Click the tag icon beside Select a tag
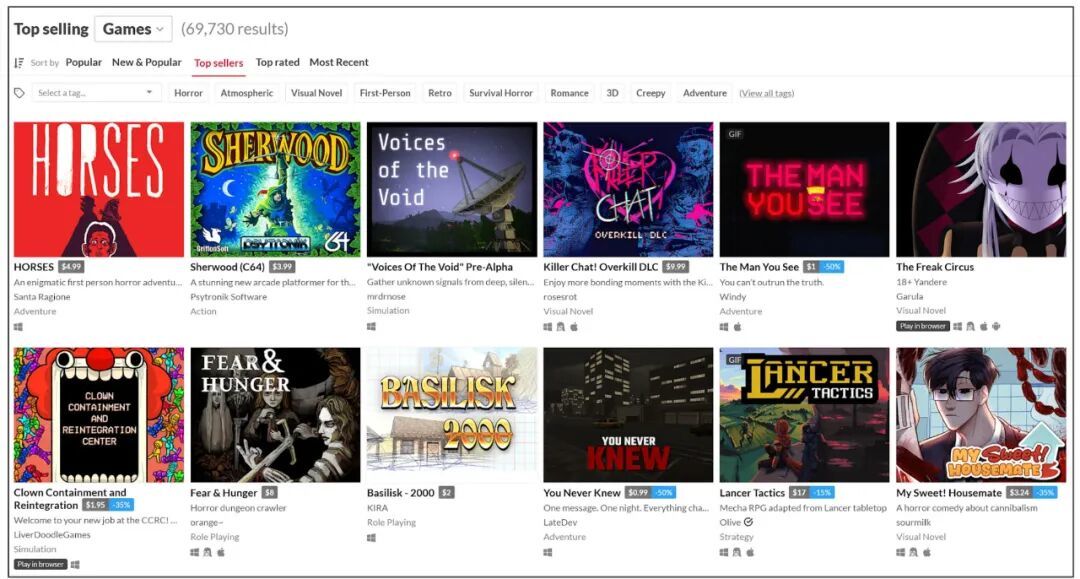Image resolution: width=1080 pixels, height=579 pixels. click(19, 93)
